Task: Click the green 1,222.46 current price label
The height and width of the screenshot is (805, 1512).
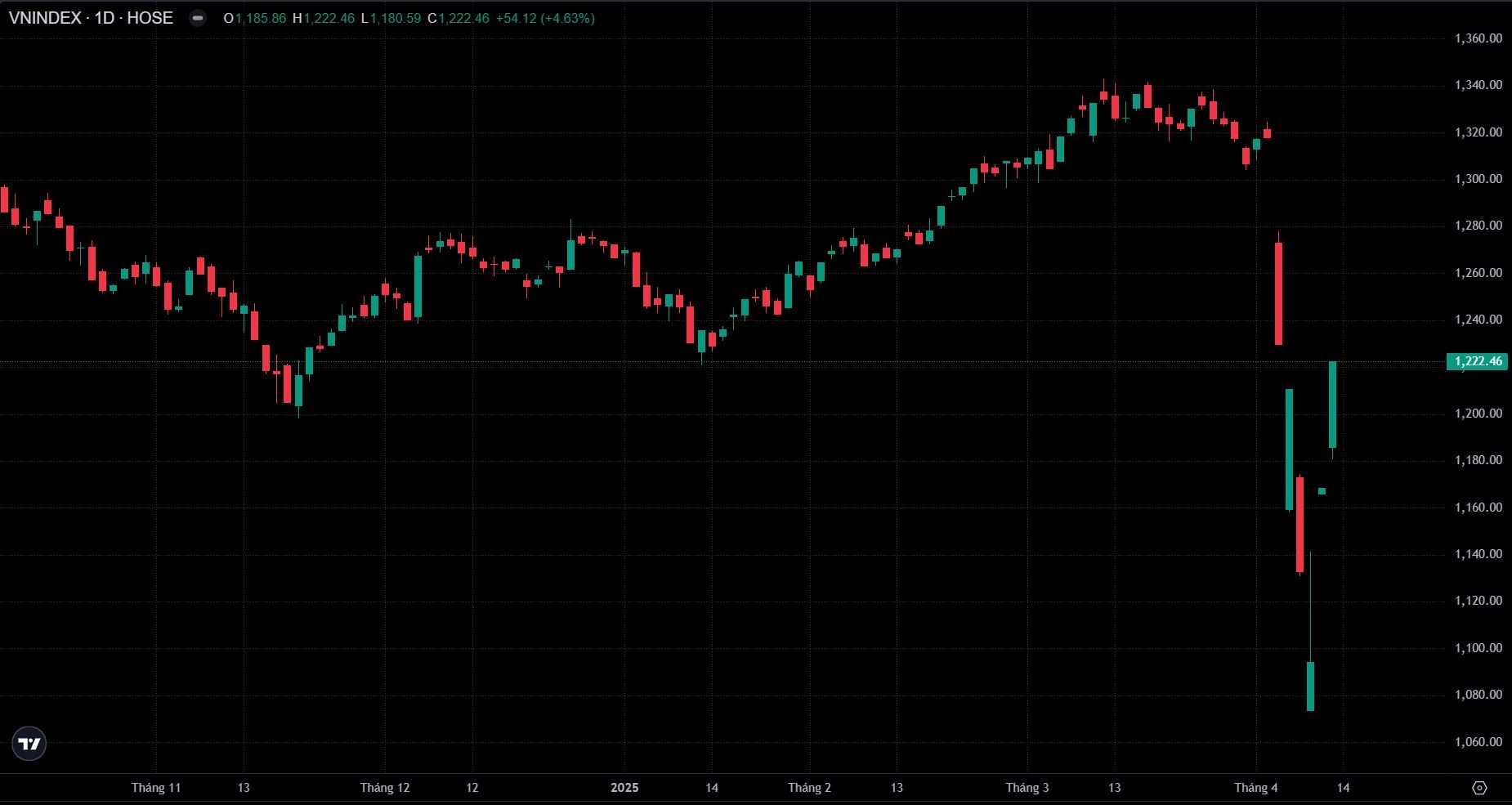Action: pos(1477,361)
